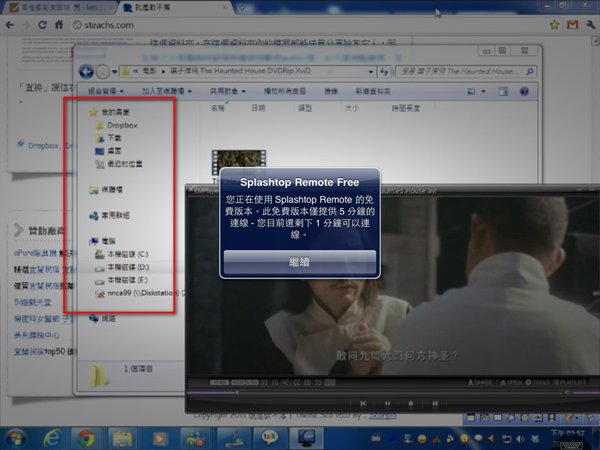Open local disk (E:) in navigation pane
Viewport: 600px width, 450px height.
coord(122,280)
